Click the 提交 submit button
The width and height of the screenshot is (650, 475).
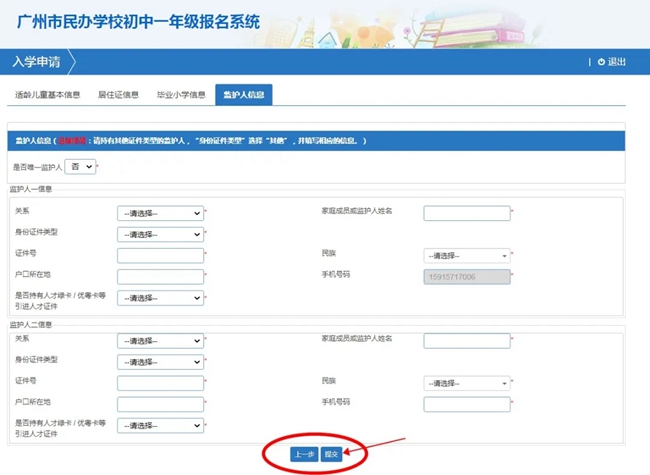coord(331,454)
